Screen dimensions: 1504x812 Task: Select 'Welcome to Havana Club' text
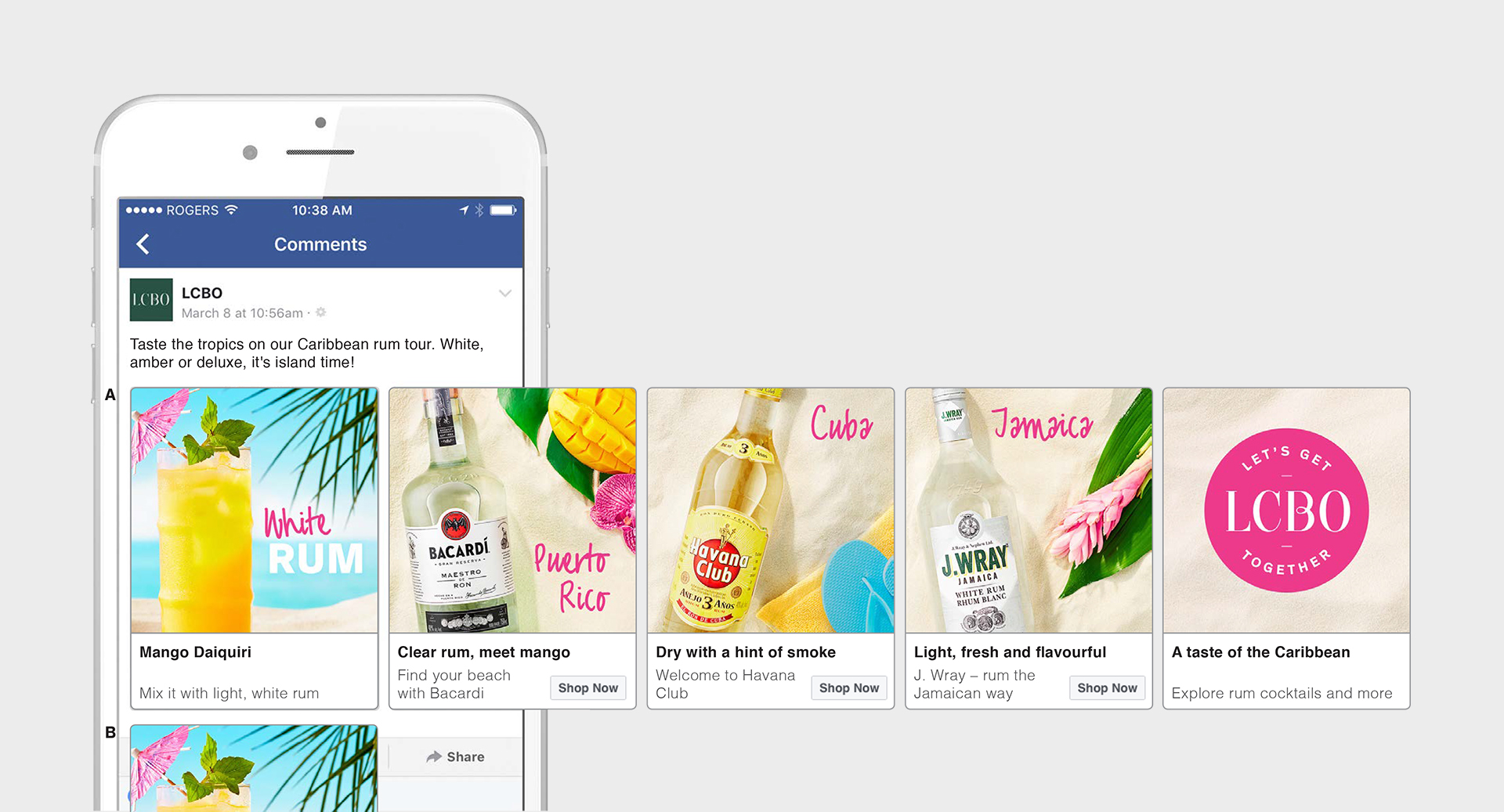[725, 684]
